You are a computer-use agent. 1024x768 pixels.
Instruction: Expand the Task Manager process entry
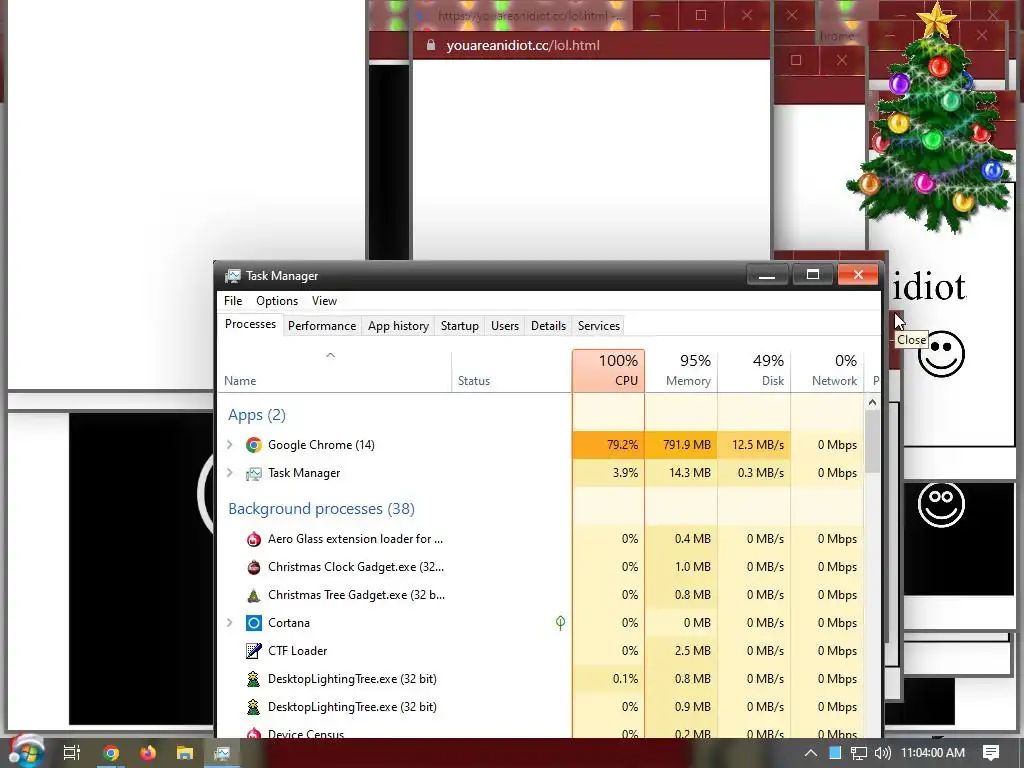tap(230, 473)
